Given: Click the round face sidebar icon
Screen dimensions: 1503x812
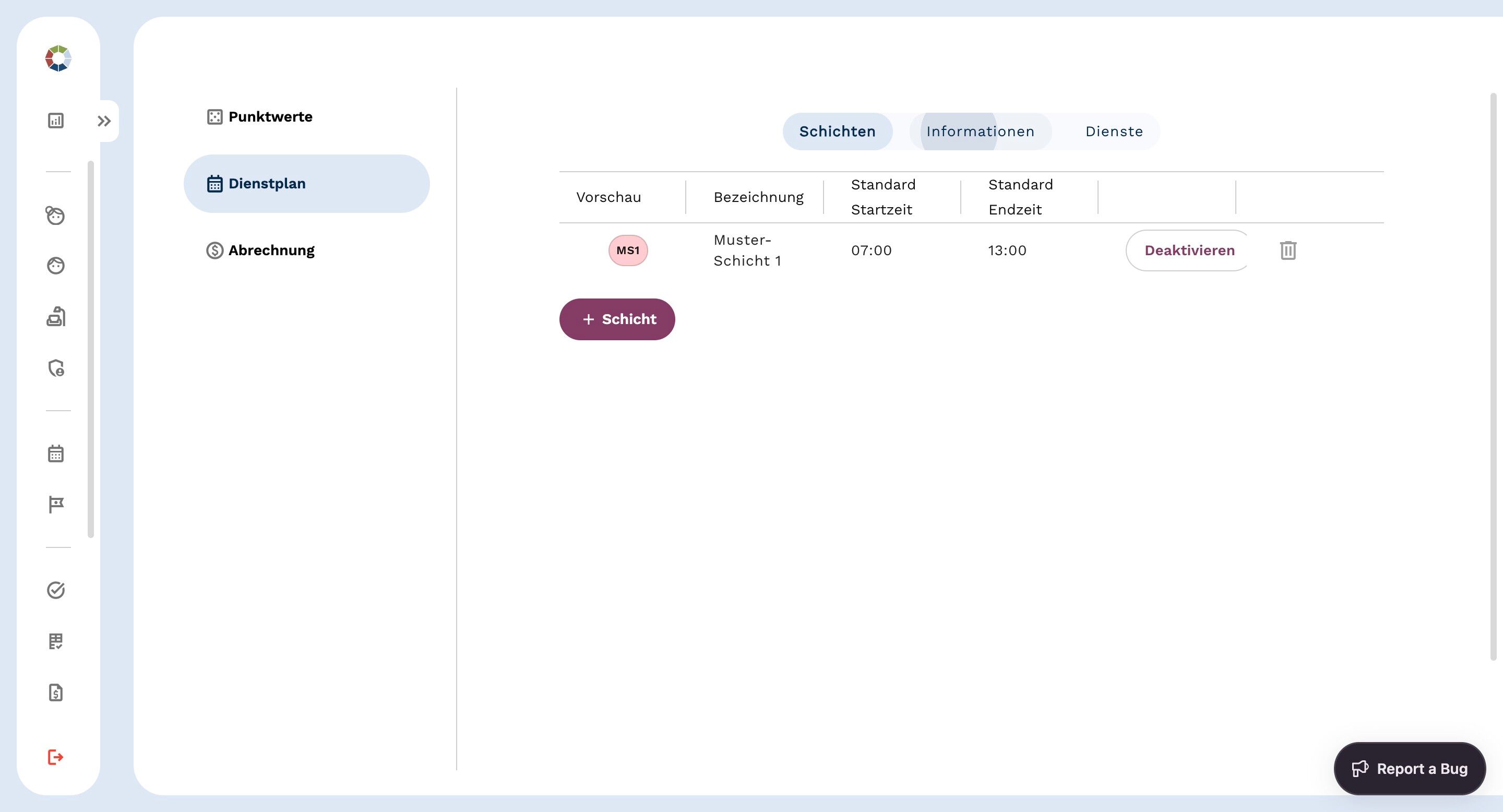Looking at the screenshot, I should [55, 266].
